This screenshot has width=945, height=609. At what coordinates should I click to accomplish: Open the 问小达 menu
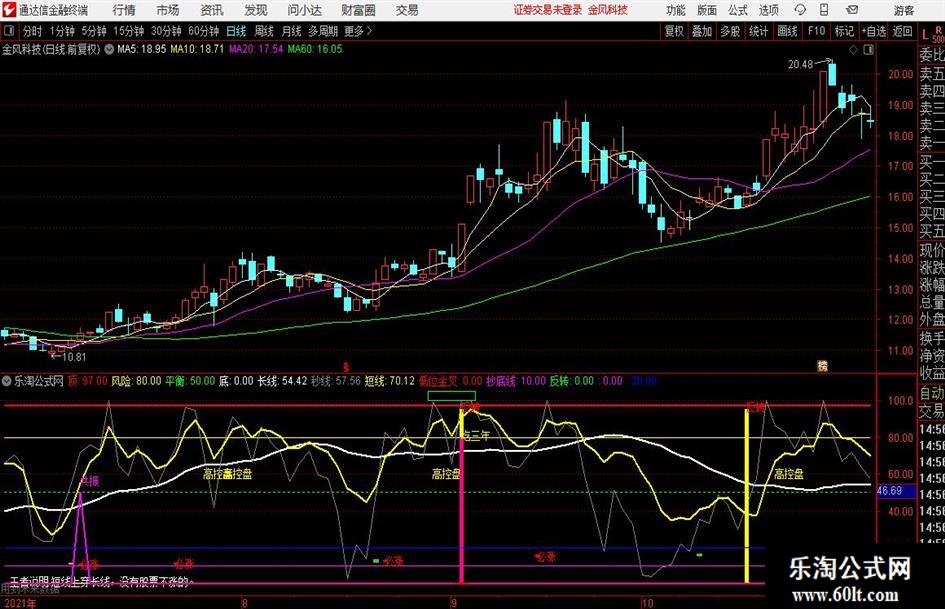click(304, 10)
